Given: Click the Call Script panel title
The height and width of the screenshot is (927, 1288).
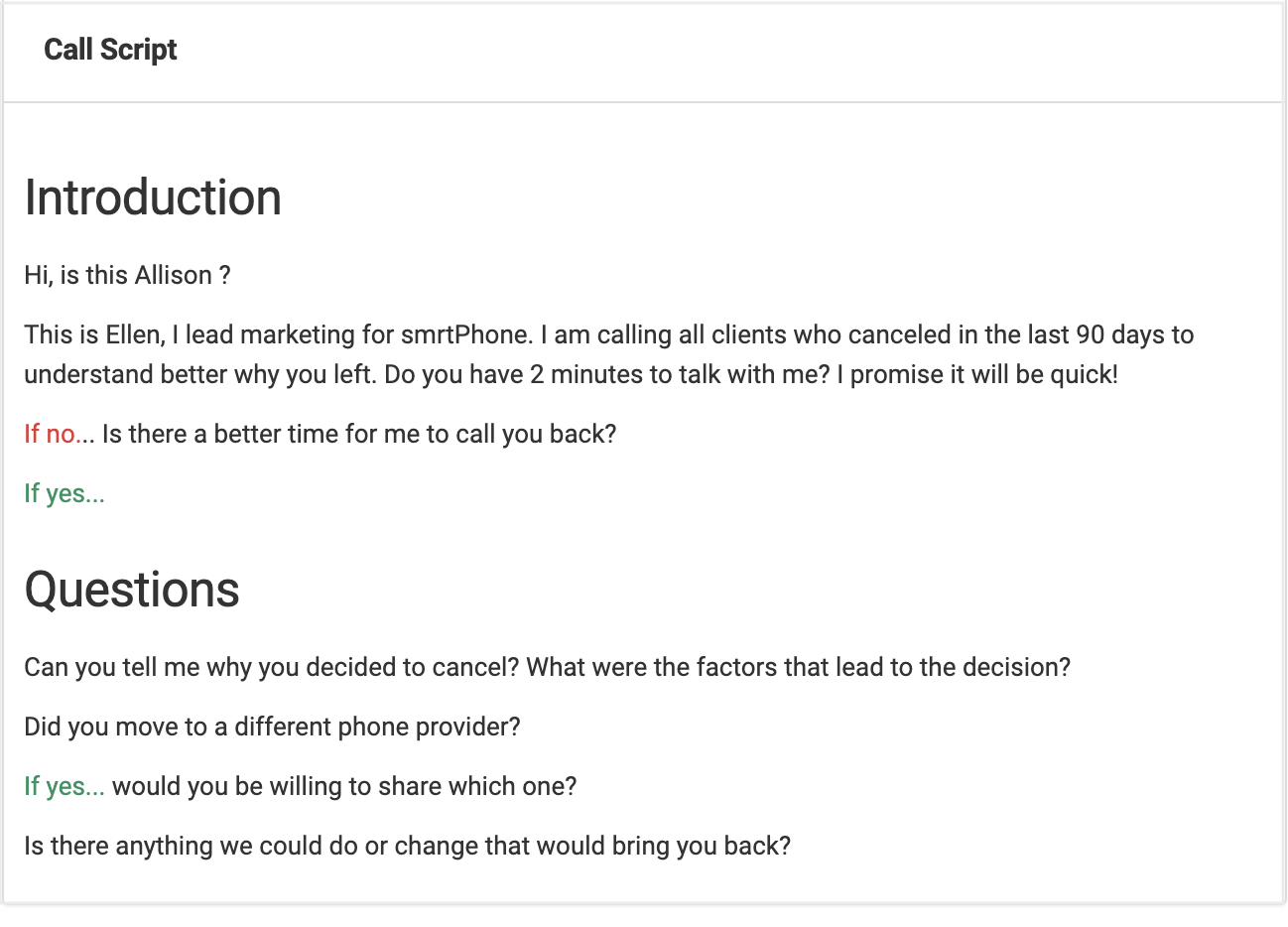Looking at the screenshot, I should tap(110, 50).
